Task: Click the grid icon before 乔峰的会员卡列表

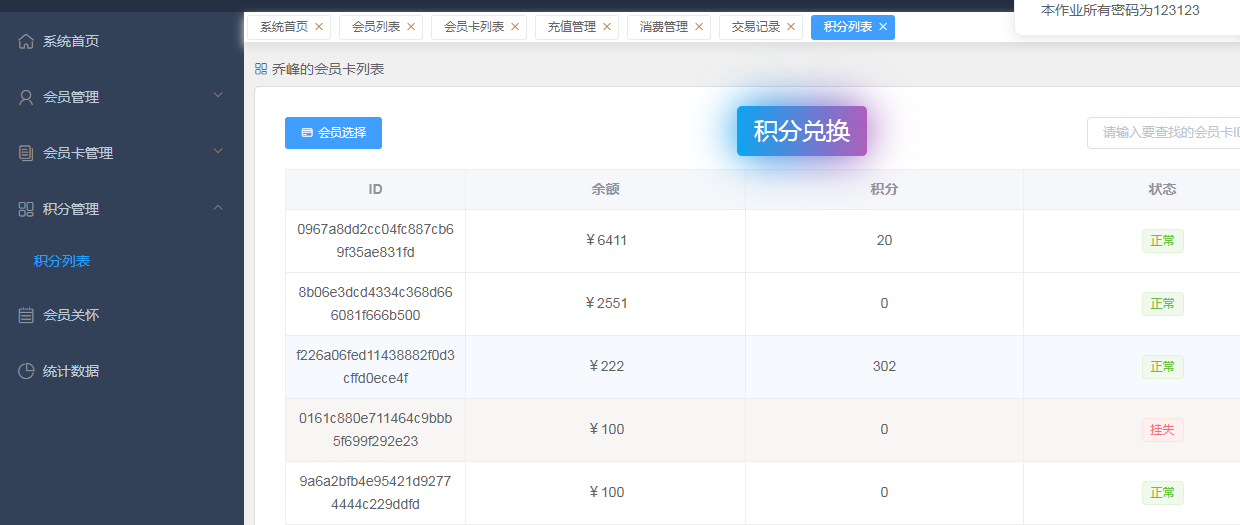Action: (x=261, y=69)
